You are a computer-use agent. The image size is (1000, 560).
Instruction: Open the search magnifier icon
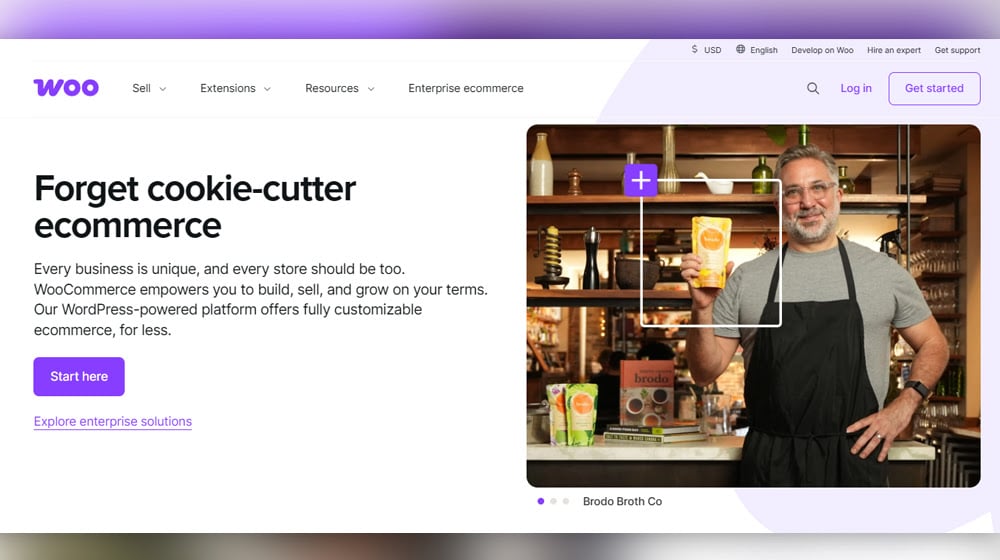812,88
